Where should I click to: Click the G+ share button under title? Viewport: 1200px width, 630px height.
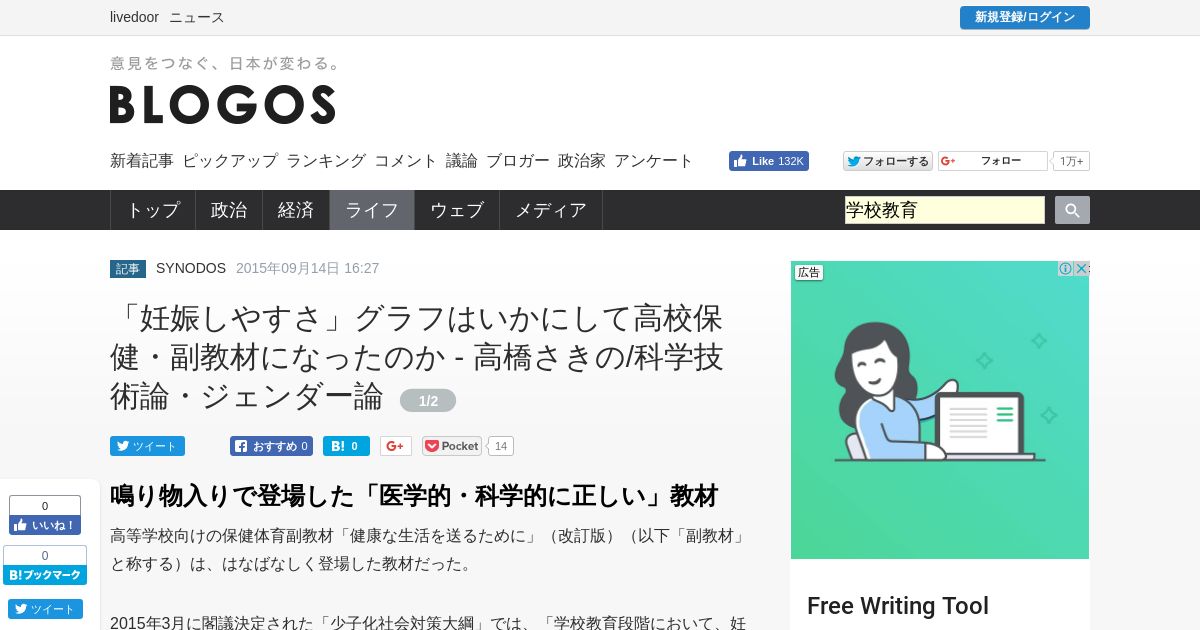(396, 446)
